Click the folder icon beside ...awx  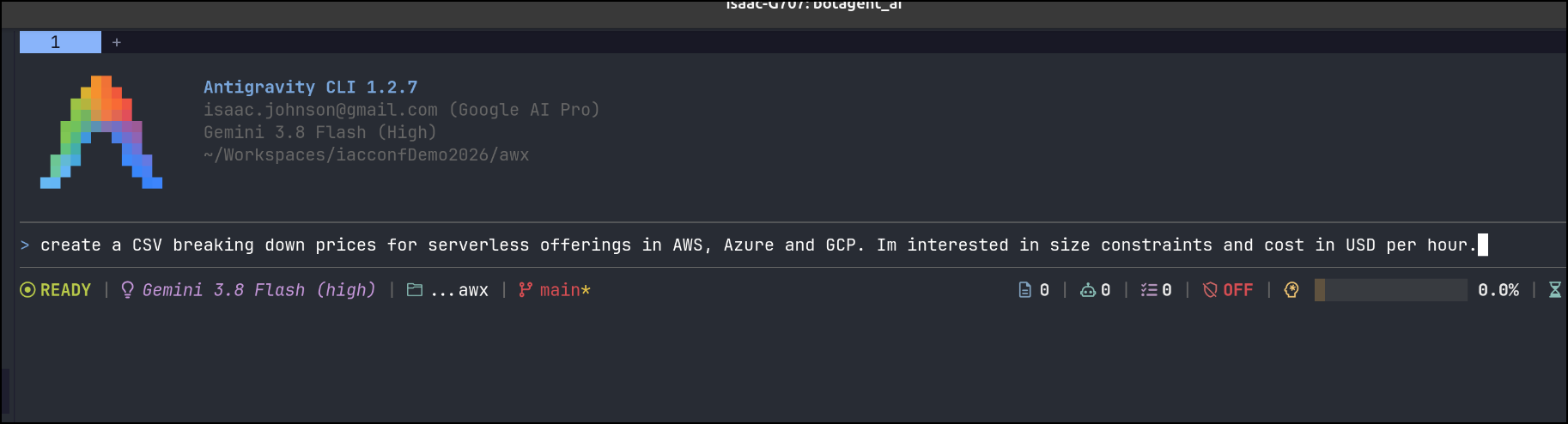(414, 290)
